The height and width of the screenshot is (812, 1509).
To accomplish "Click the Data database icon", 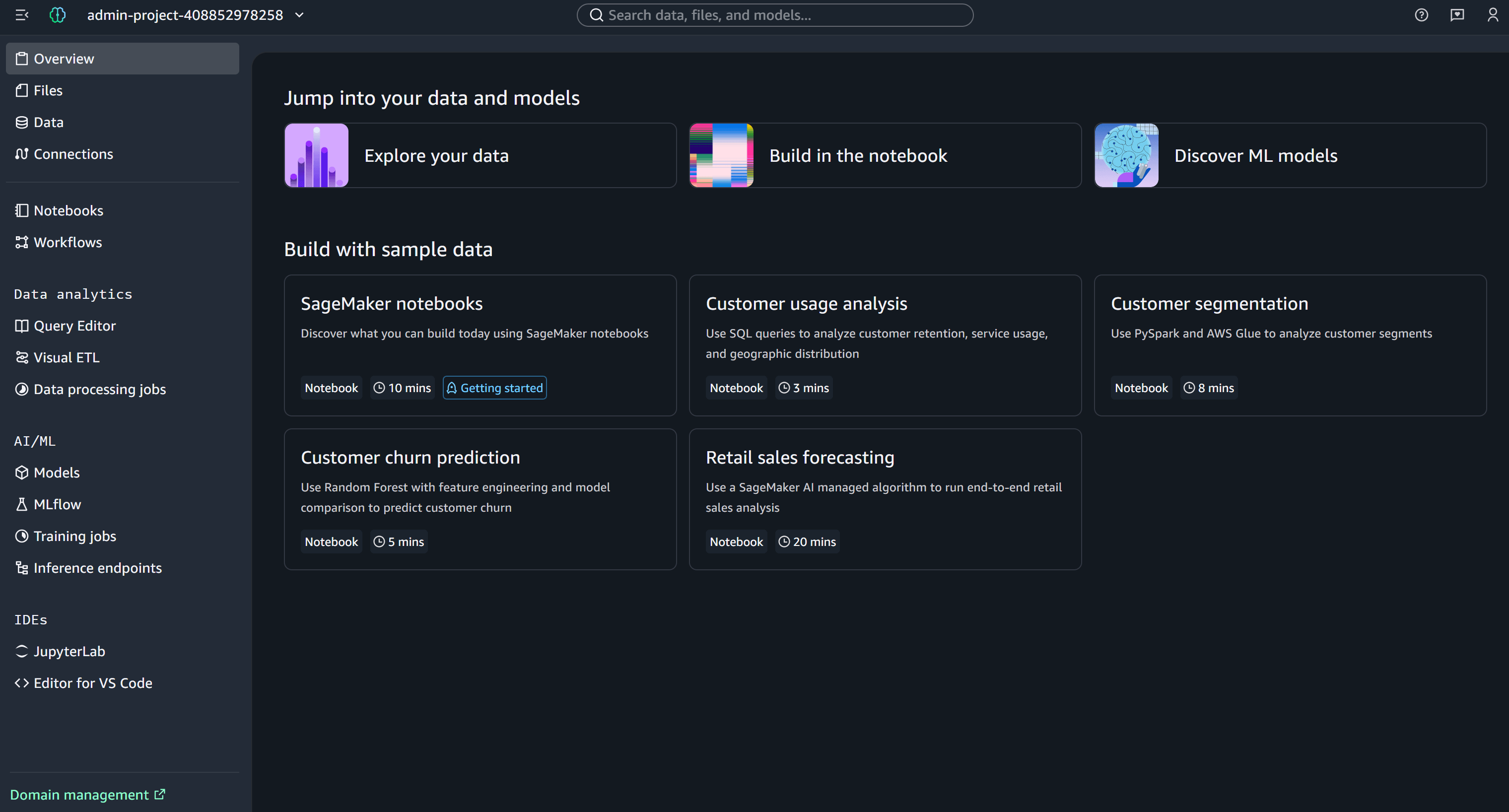I will coord(22,122).
